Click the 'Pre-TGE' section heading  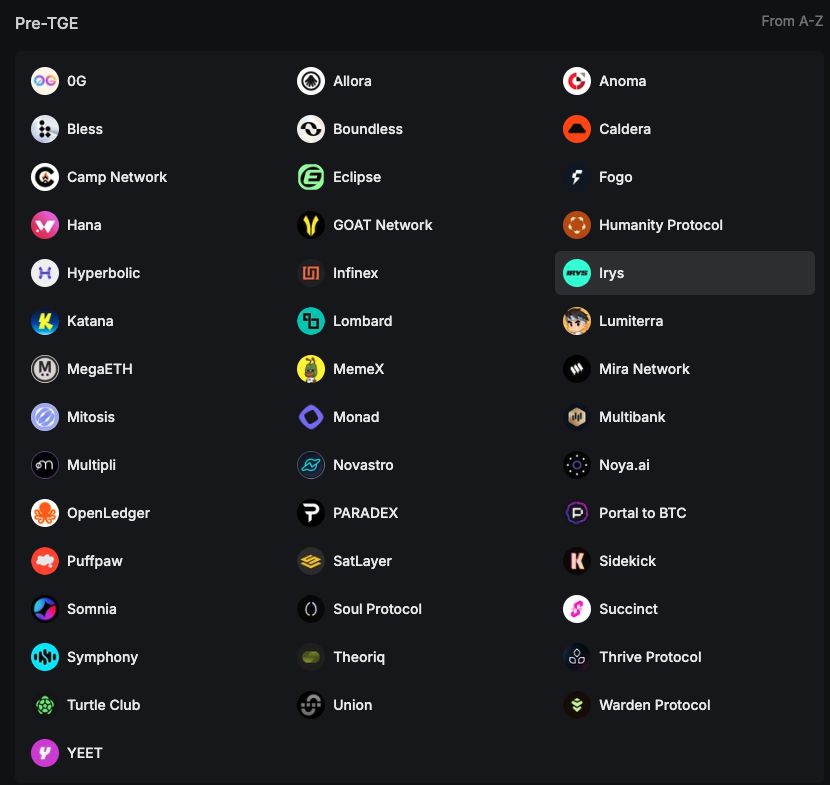(47, 23)
